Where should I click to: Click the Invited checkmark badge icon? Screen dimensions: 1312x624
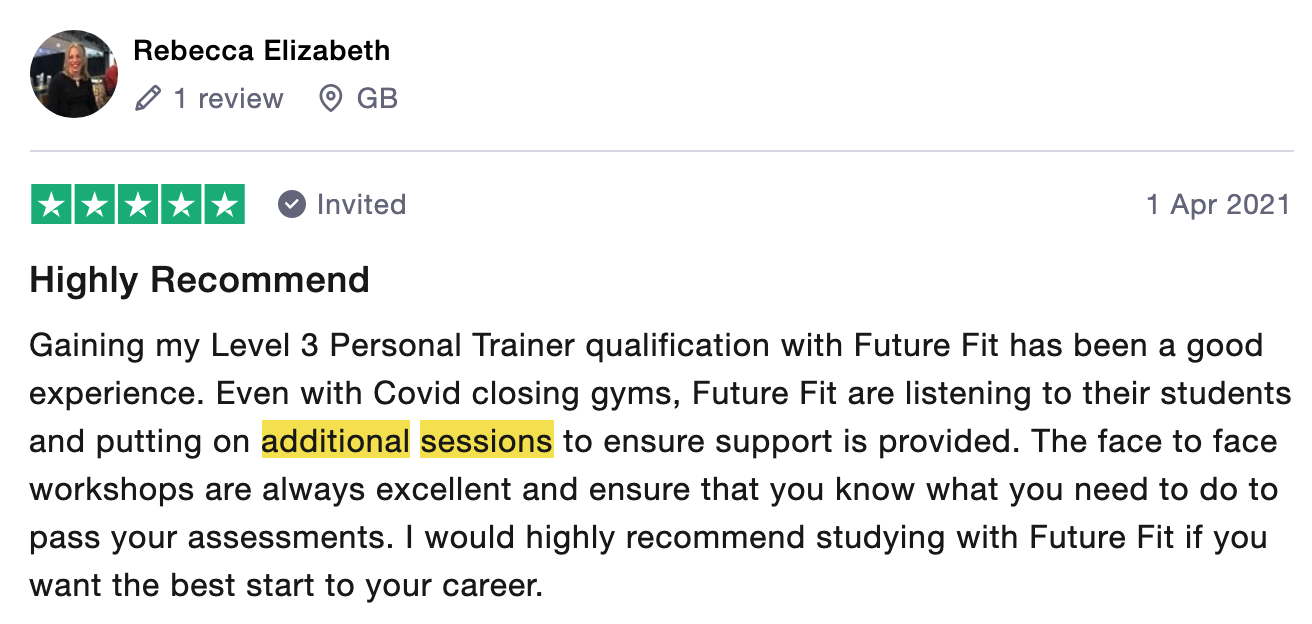point(291,204)
